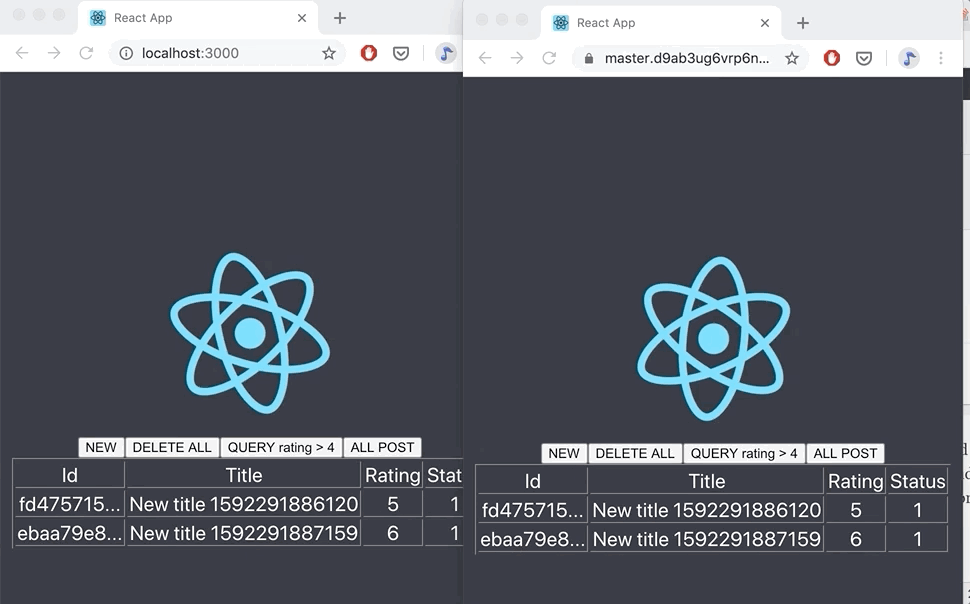Bookmark localhost:3000 with star icon
The height and width of the screenshot is (604, 970).
click(328, 53)
